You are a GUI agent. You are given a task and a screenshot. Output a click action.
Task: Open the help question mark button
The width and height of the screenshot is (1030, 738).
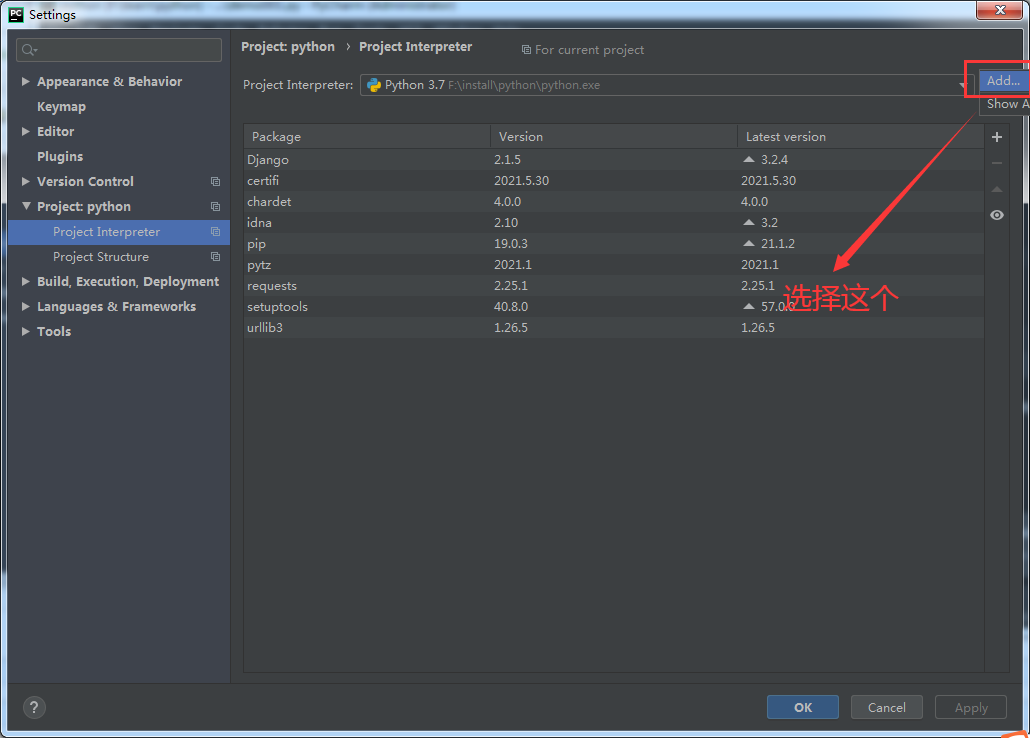tap(34, 707)
